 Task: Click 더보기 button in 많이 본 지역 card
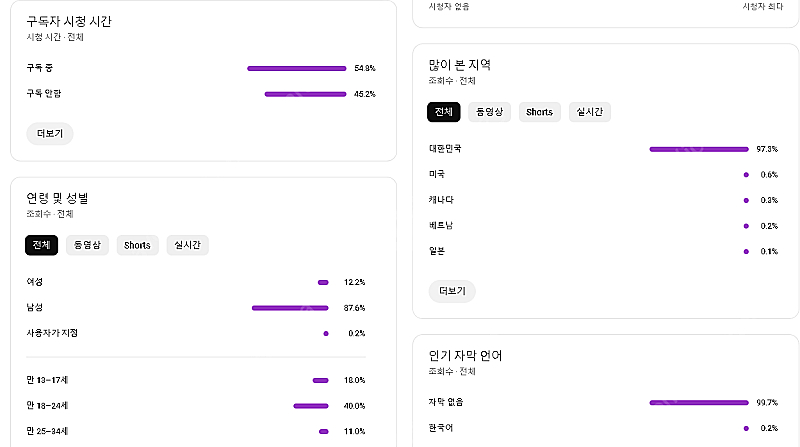(x=452, y=291)
